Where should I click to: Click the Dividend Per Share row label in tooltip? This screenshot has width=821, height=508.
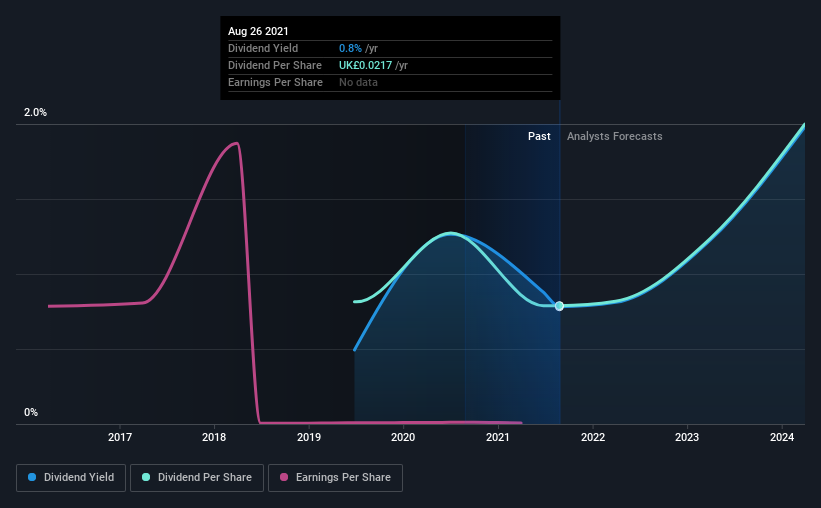(275, 65)
